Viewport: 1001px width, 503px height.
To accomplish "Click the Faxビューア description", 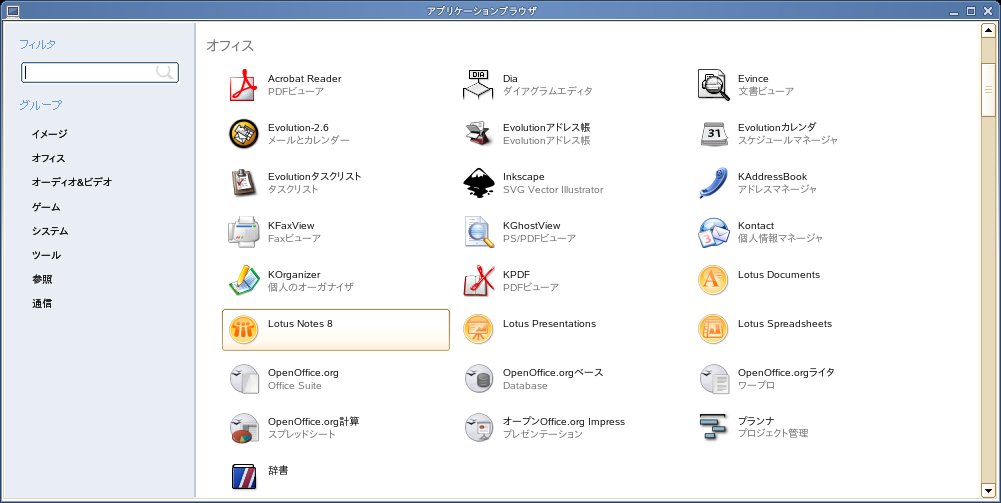I will pos(294,238).
